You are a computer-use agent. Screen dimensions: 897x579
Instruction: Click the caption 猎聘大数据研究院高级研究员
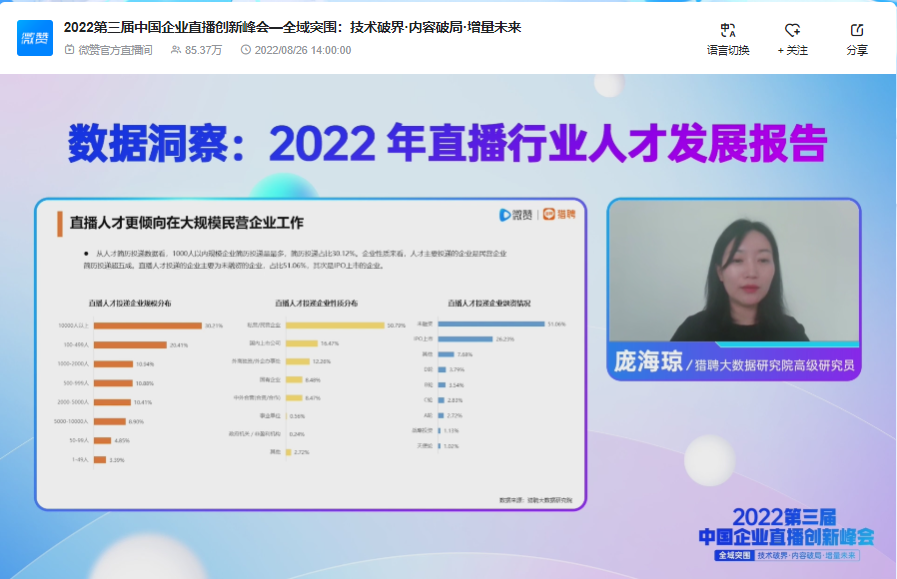pyautogui.click(x=775, y=365)
